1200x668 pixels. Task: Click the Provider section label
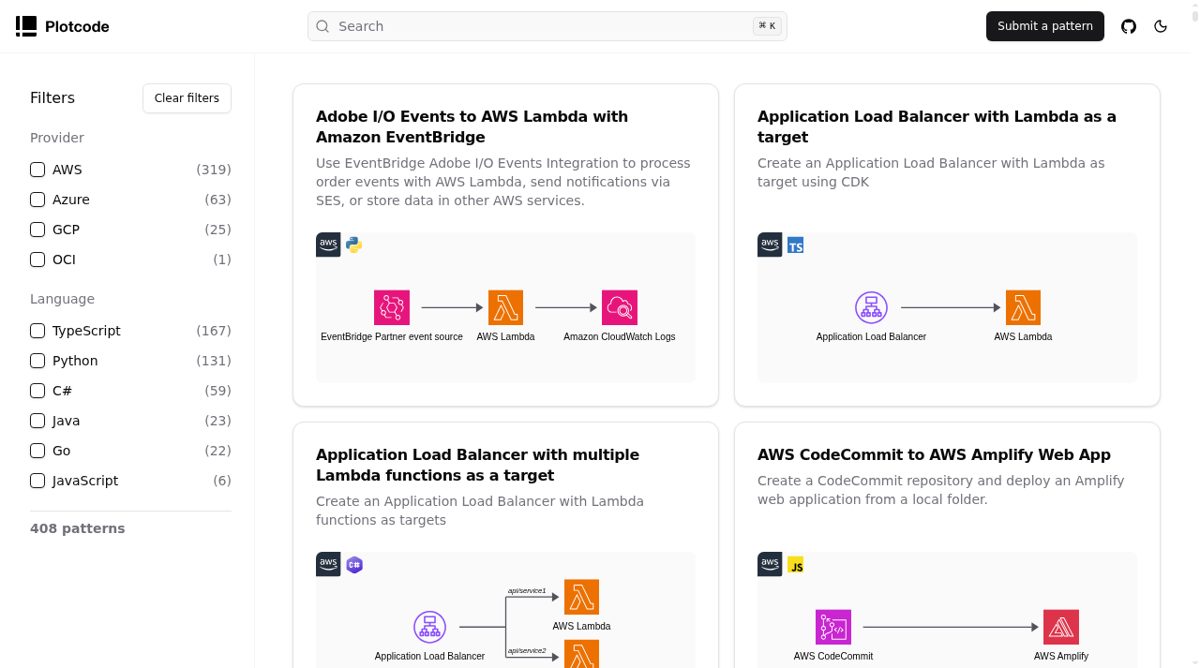point(57,138)
